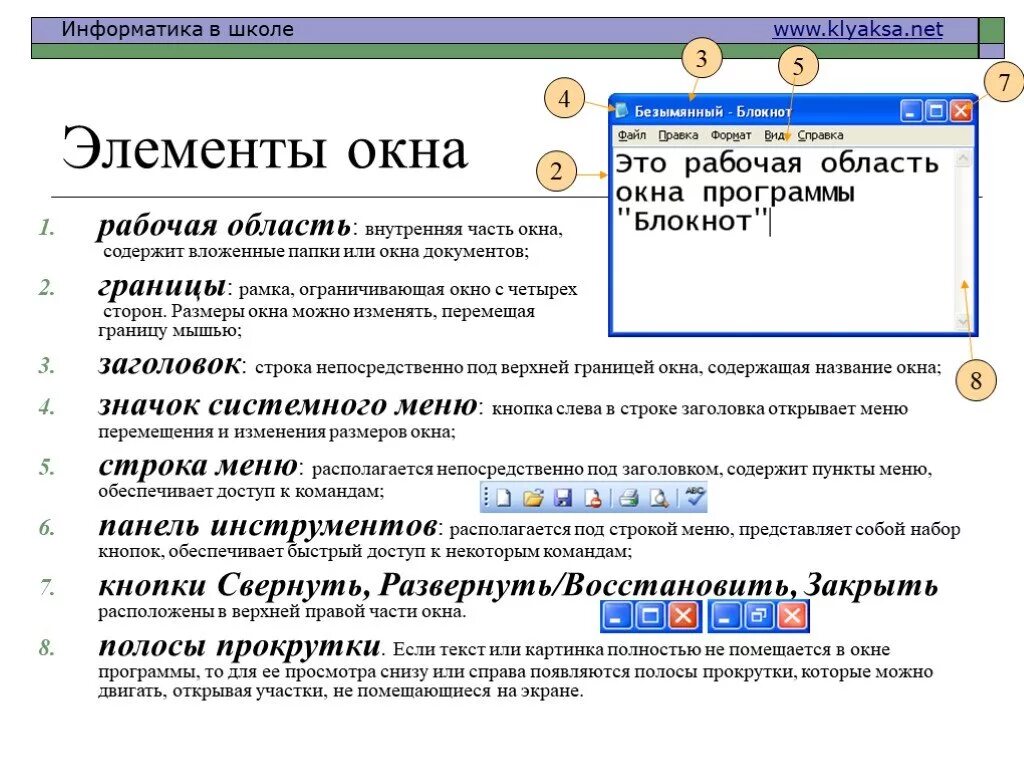
Task: Click inside the Блокнот text area
Action: pos(784,240)
